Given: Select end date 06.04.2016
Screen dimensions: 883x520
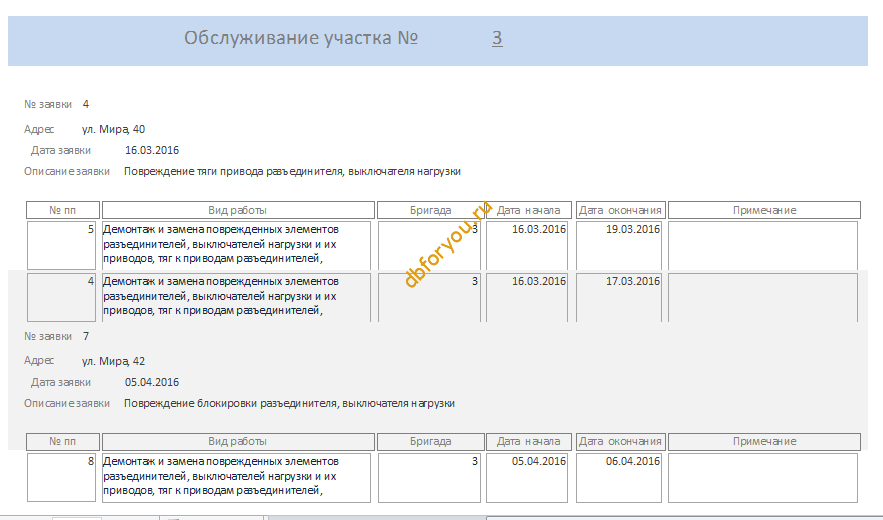Looking at the screenshot, I should (x=619, y=477).
